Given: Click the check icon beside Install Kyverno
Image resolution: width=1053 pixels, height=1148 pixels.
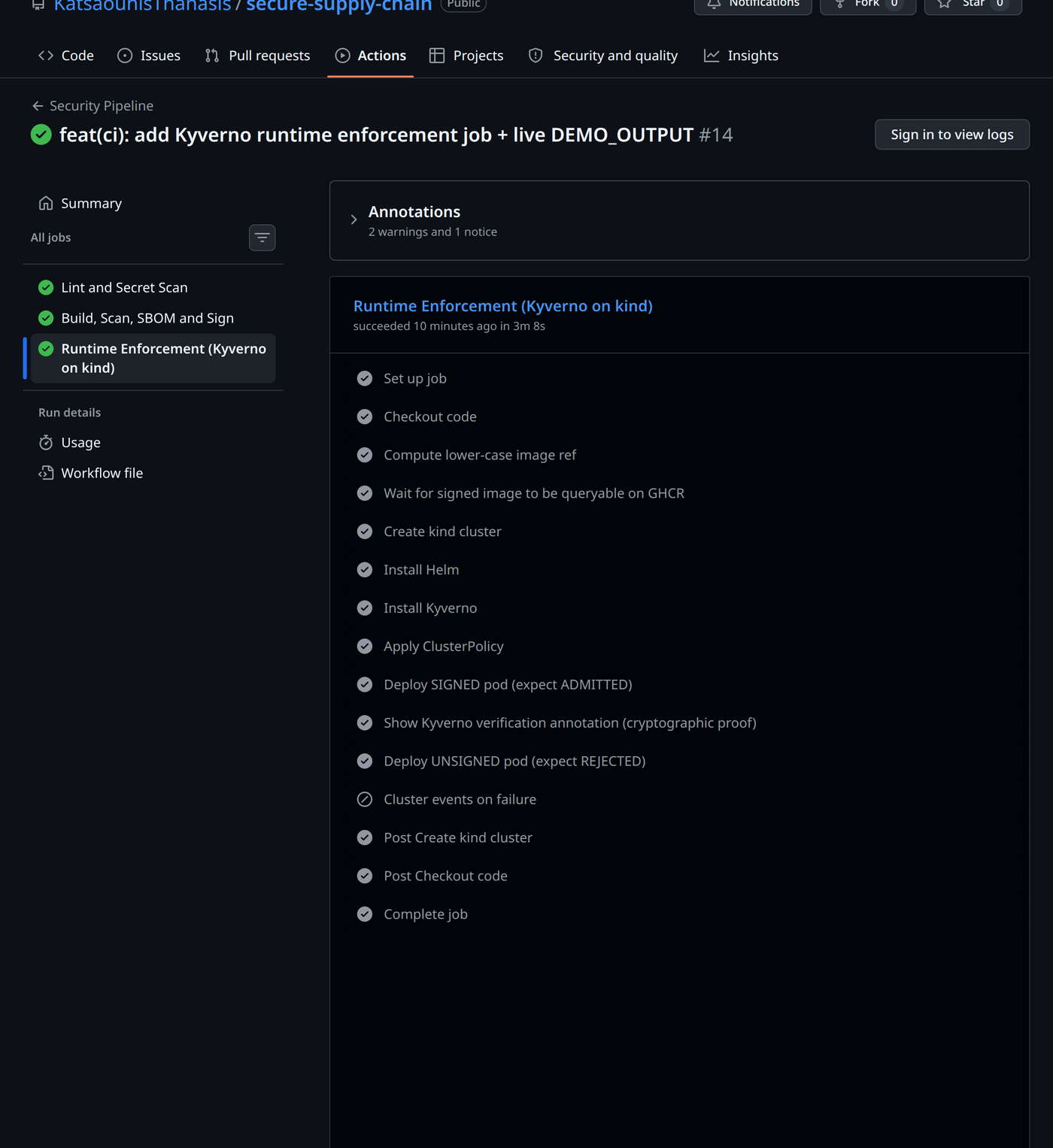Looking at the screenshot, I should 365,608.
